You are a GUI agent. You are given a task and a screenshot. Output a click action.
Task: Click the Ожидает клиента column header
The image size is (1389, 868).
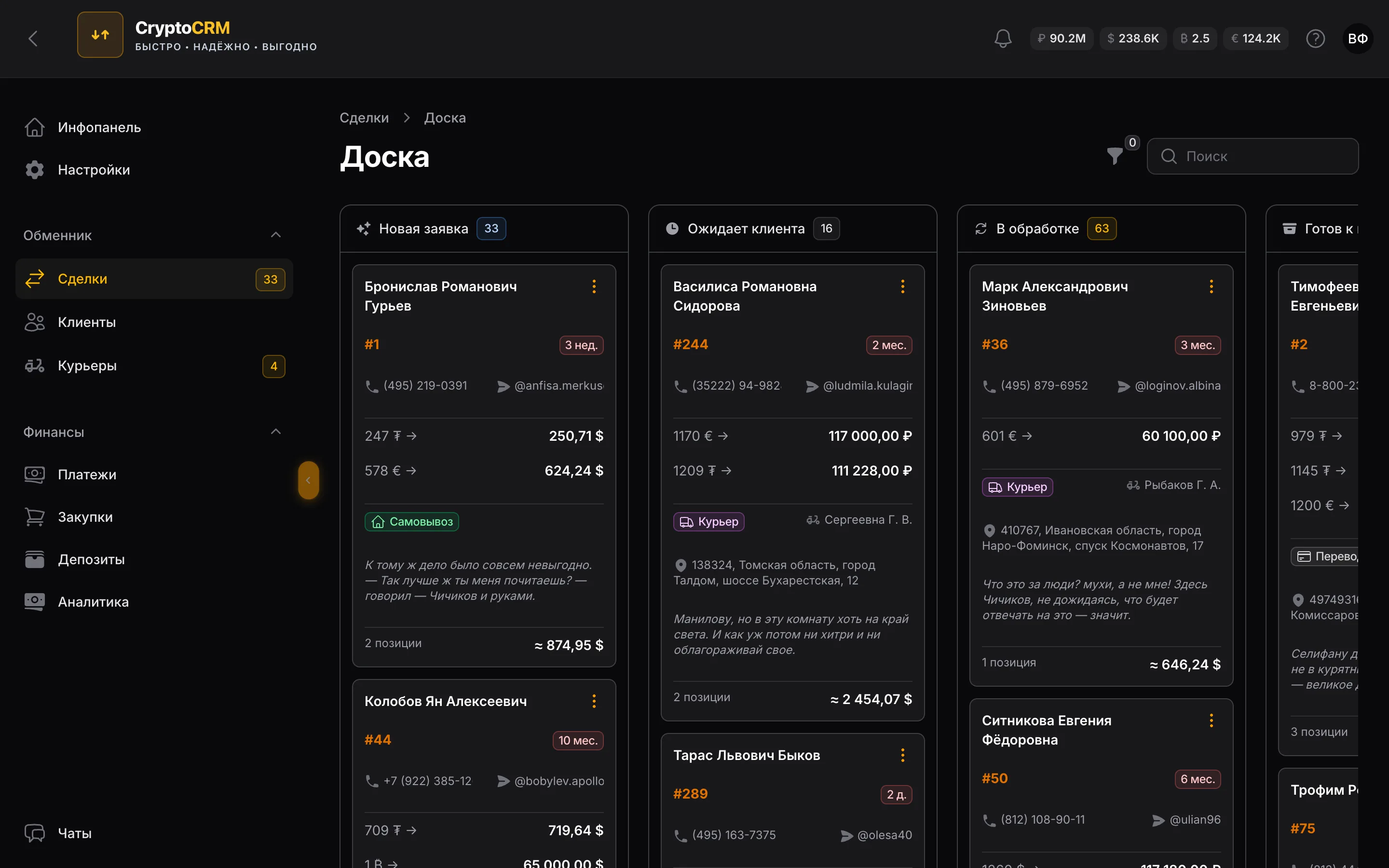coord(792,229)
